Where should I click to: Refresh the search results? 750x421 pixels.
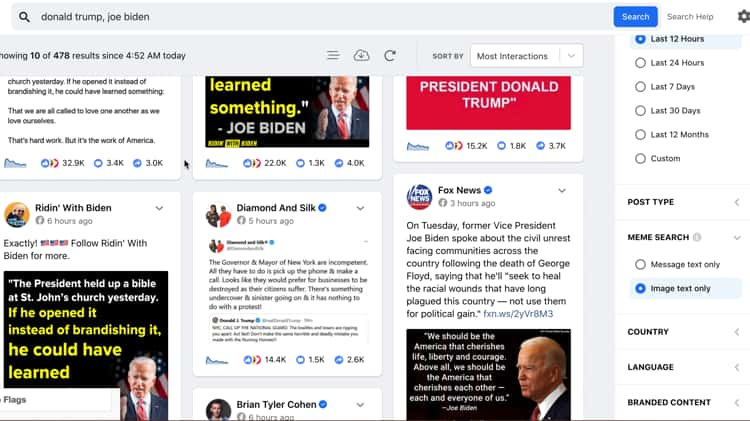[390, 55]
